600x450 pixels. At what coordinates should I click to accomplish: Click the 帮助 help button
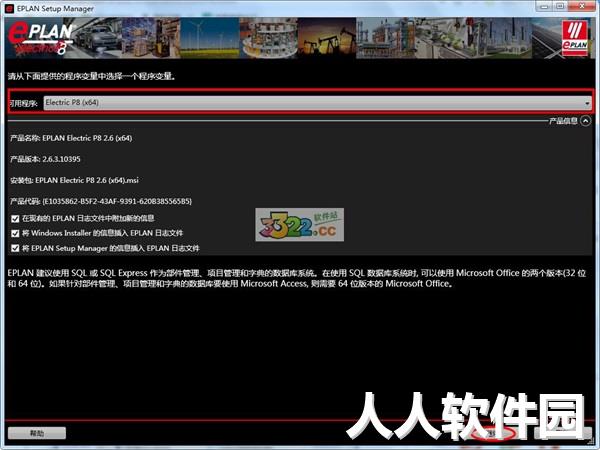coord(37,433)
